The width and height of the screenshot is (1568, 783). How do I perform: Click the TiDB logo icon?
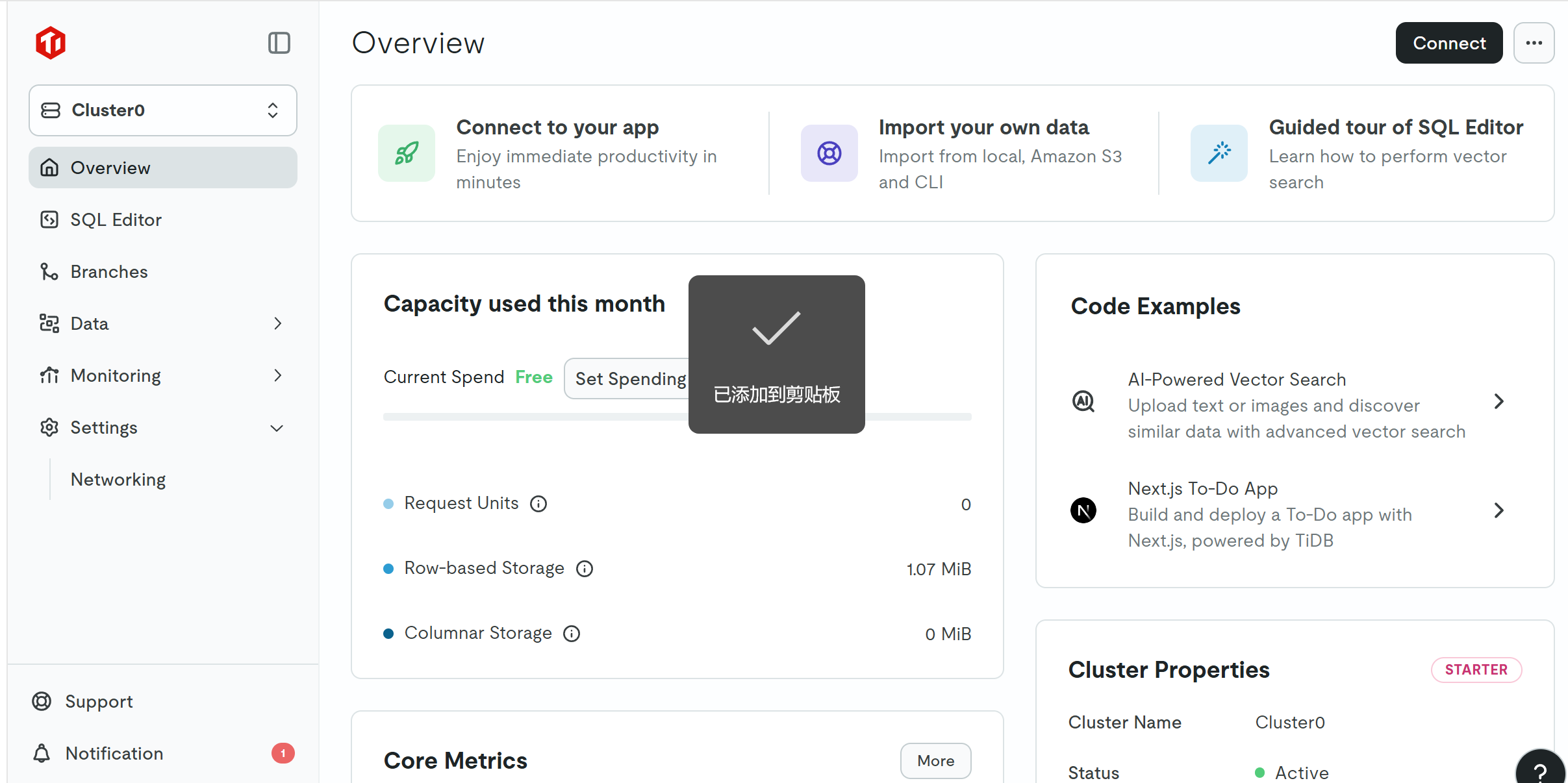(x=51, y=43)
